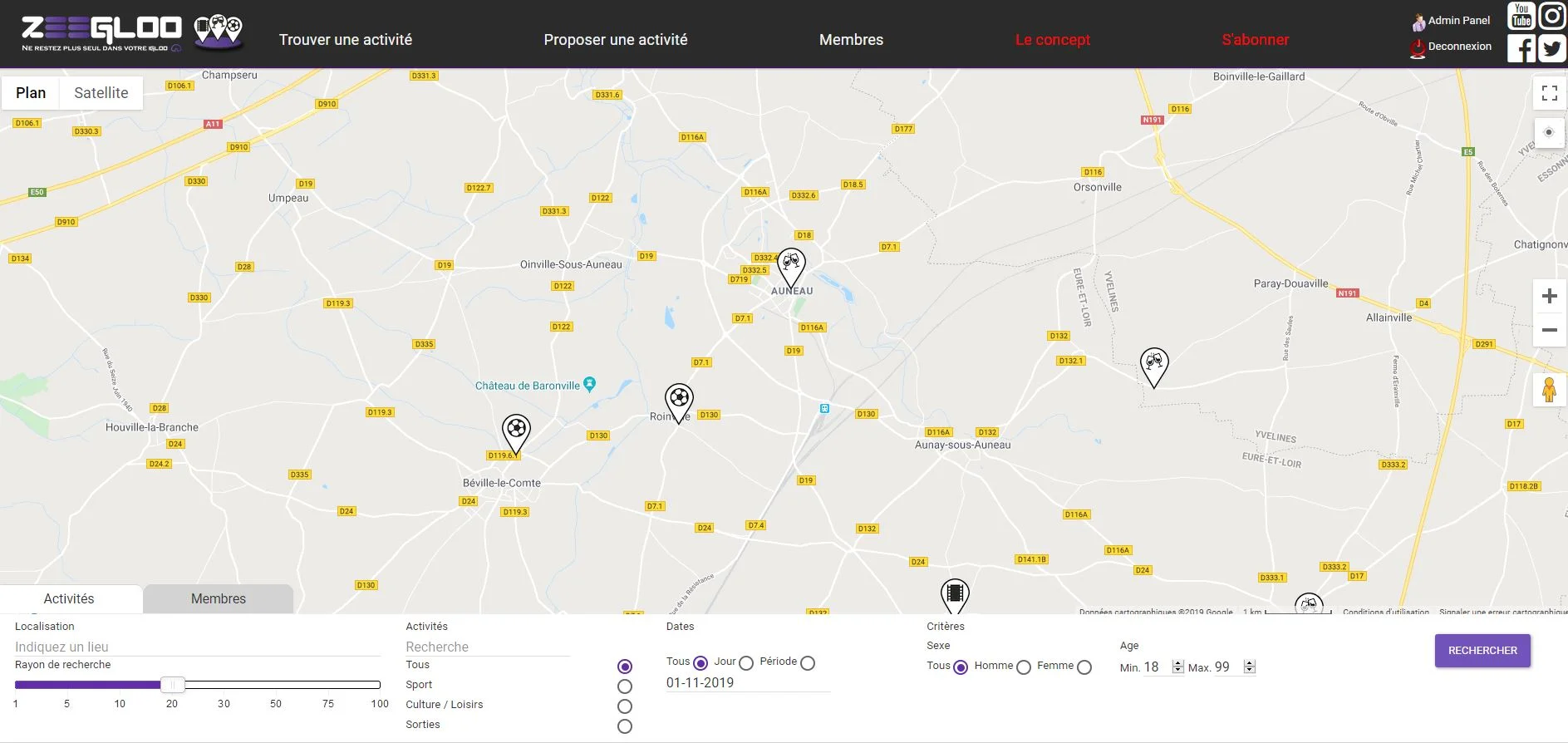Switch to the Membres tab
Image resolution: width=1568 pixels, height=743 pixels.
[x=218, y=598]
